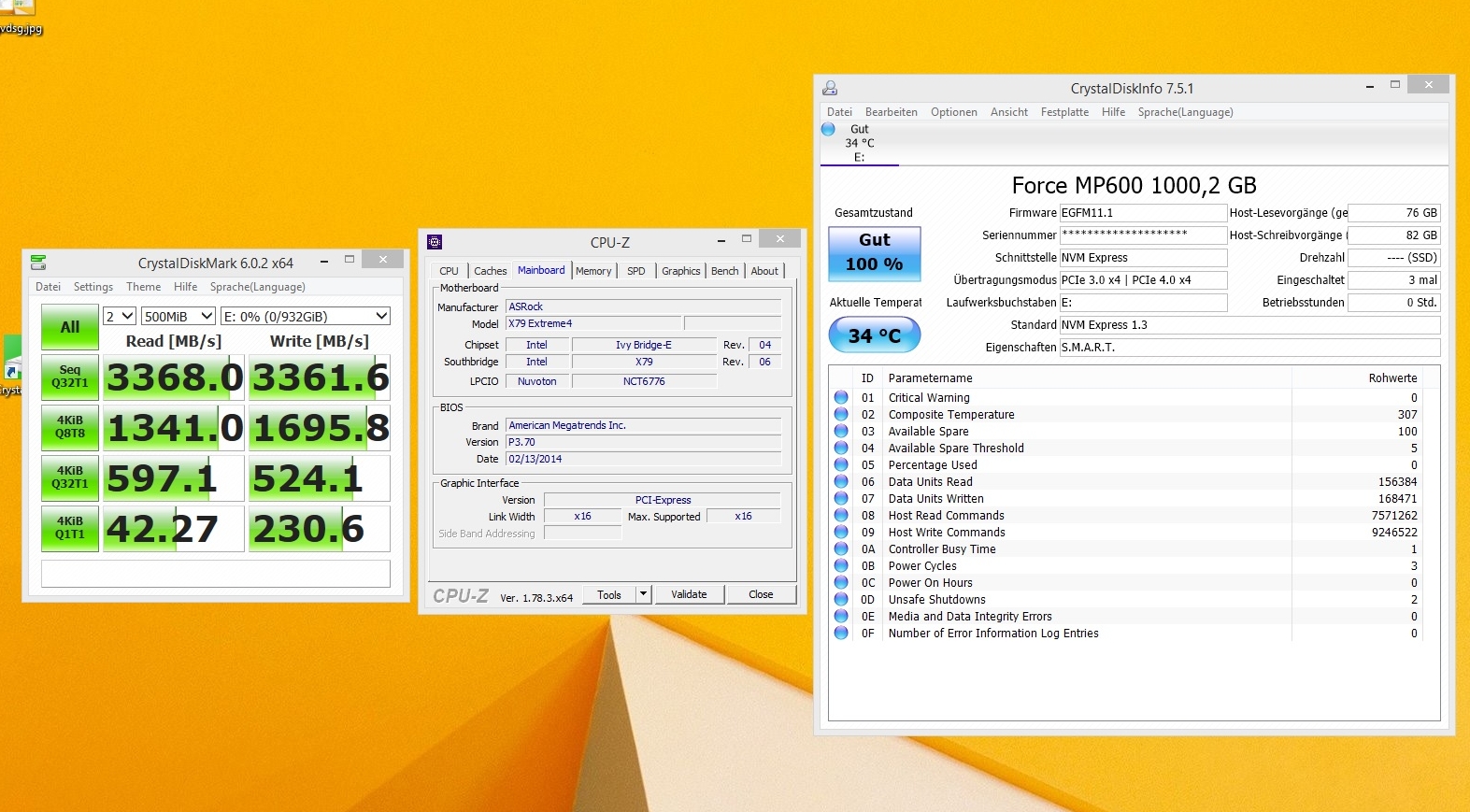Image resolution: width=1470 pixels, height=812 pixels.
Task: Click the empty comment field in CrystalDiskMark
Action: [216, 574]
